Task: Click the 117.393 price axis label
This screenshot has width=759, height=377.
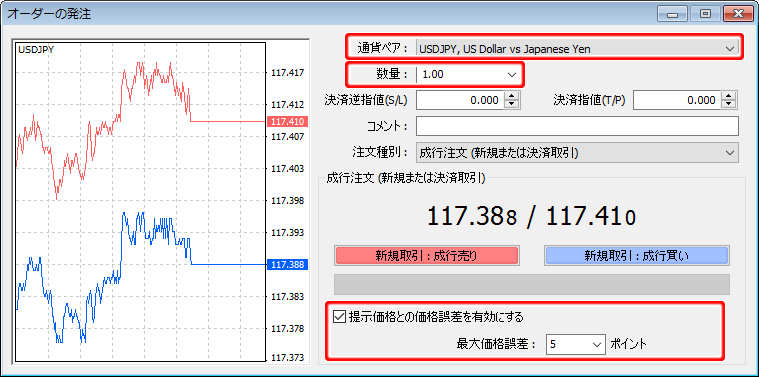Action: coord(288,233)
